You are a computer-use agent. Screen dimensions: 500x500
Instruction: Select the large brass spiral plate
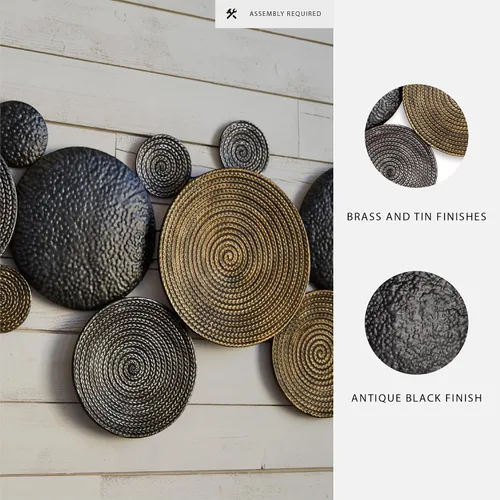(235, 258)
